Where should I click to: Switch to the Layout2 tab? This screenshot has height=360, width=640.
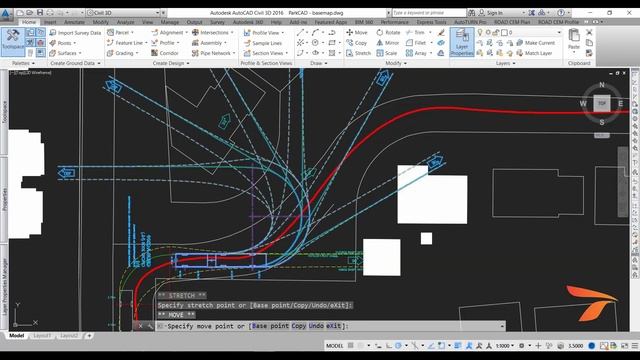pos(69,336)
